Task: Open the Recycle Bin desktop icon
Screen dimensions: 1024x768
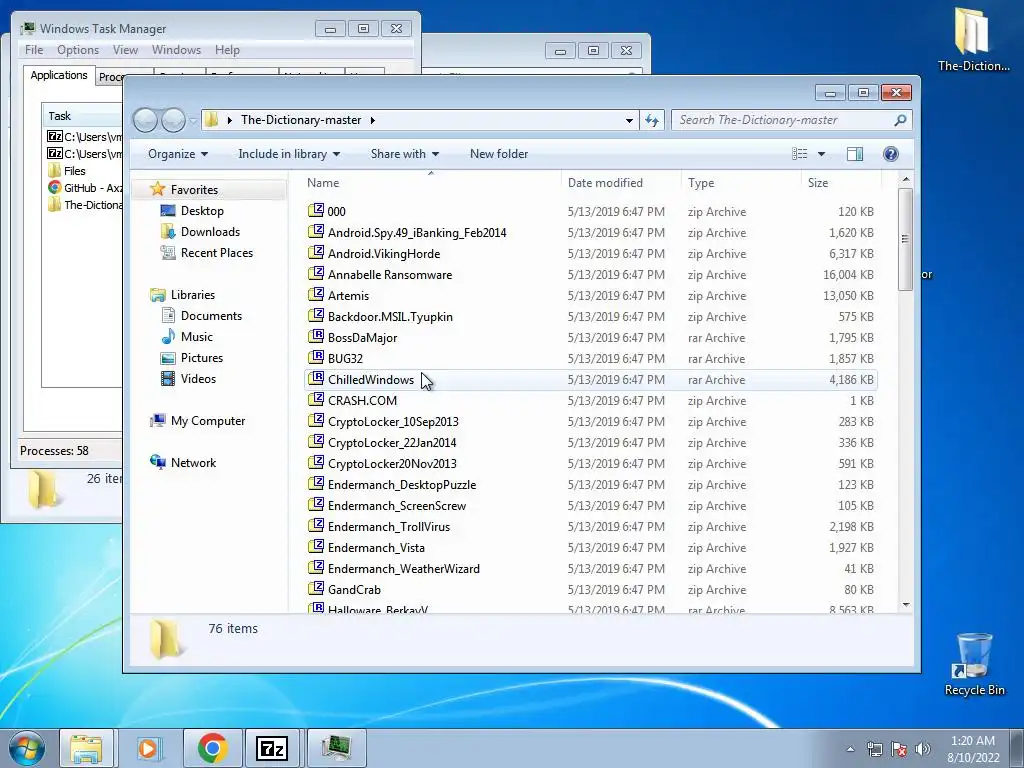Action: pyautogui.click(x=974, y=664)
